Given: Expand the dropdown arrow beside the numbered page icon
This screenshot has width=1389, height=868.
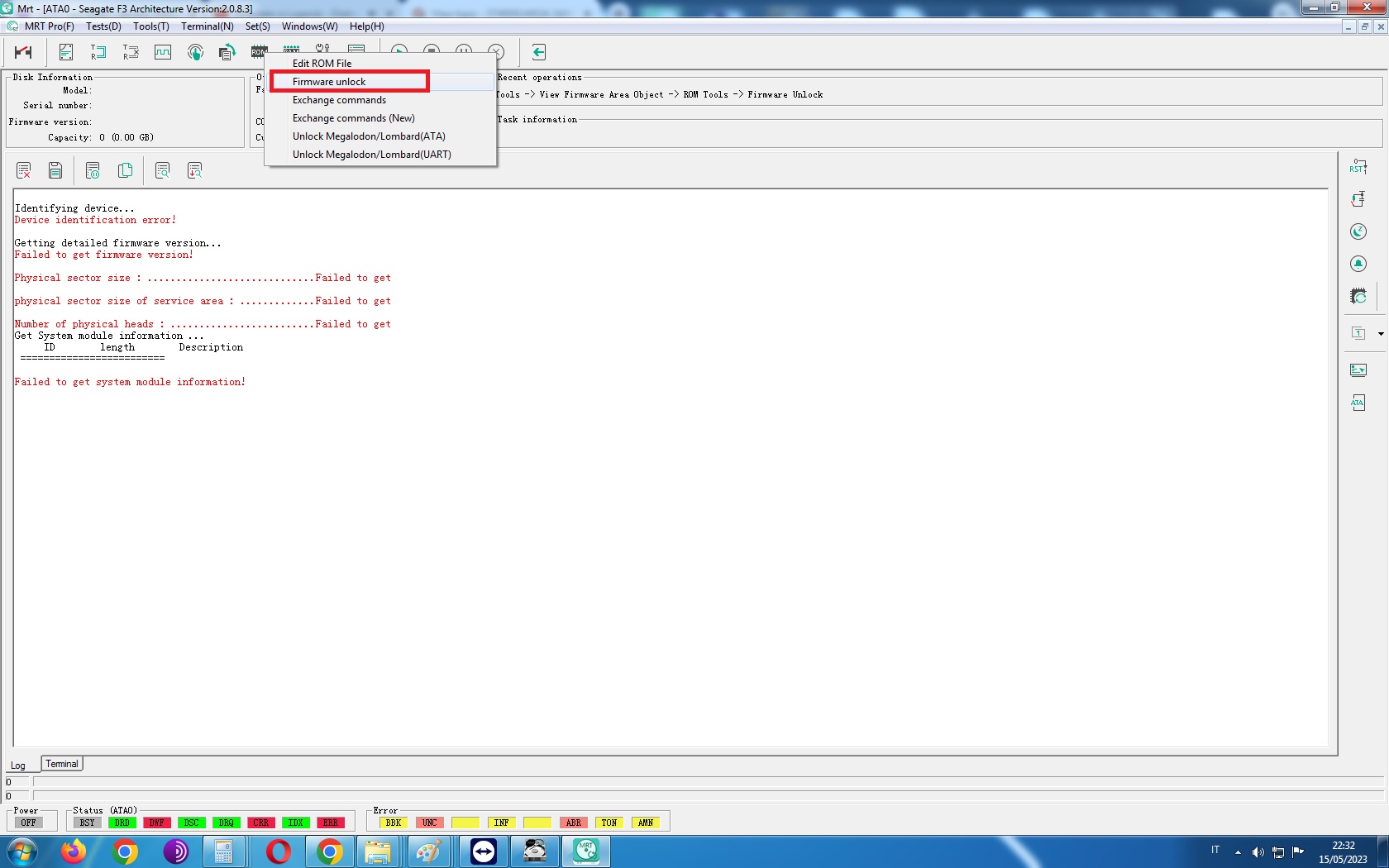Looking at the screenshot, I should (x=1381, y=333).
